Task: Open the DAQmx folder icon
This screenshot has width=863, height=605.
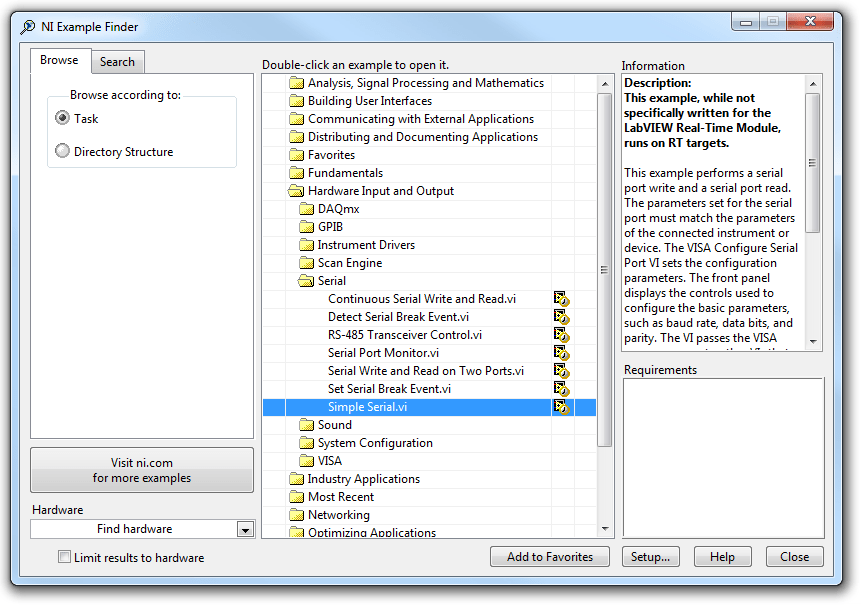Action: pyautogui.click(x=306, y=208)
